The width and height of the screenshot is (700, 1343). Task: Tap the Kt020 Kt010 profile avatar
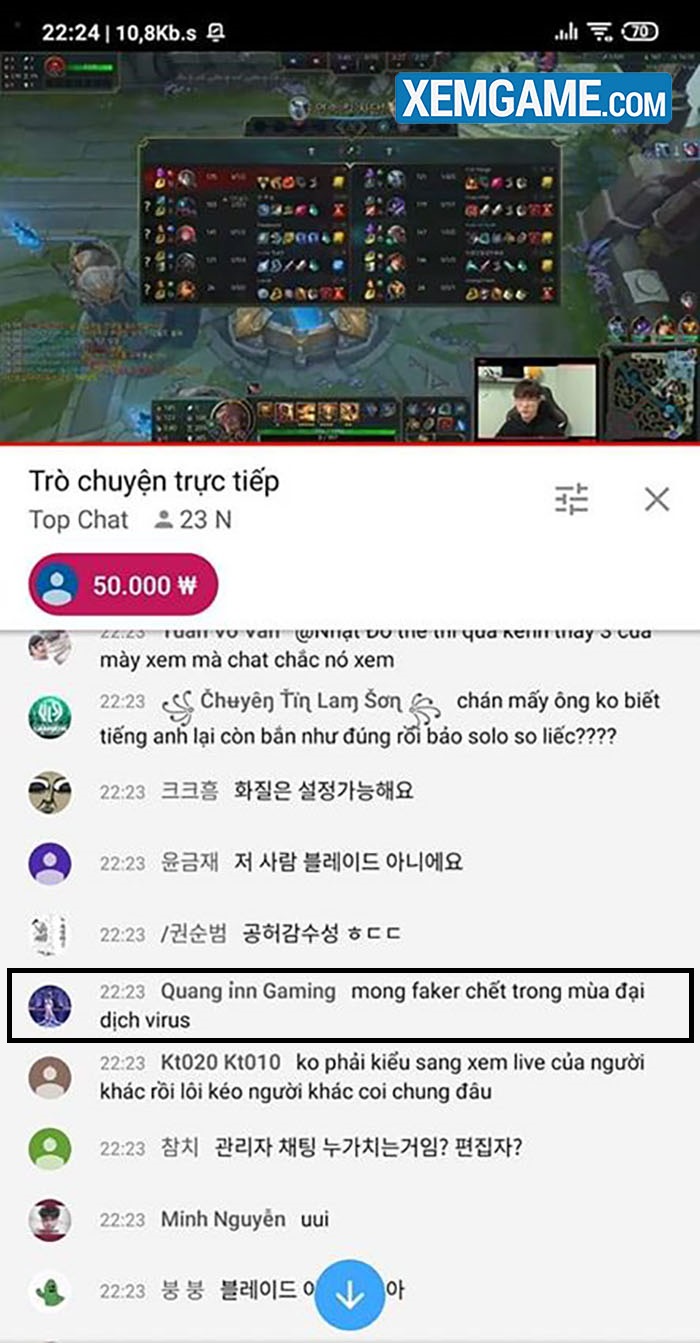[49, 1078]
